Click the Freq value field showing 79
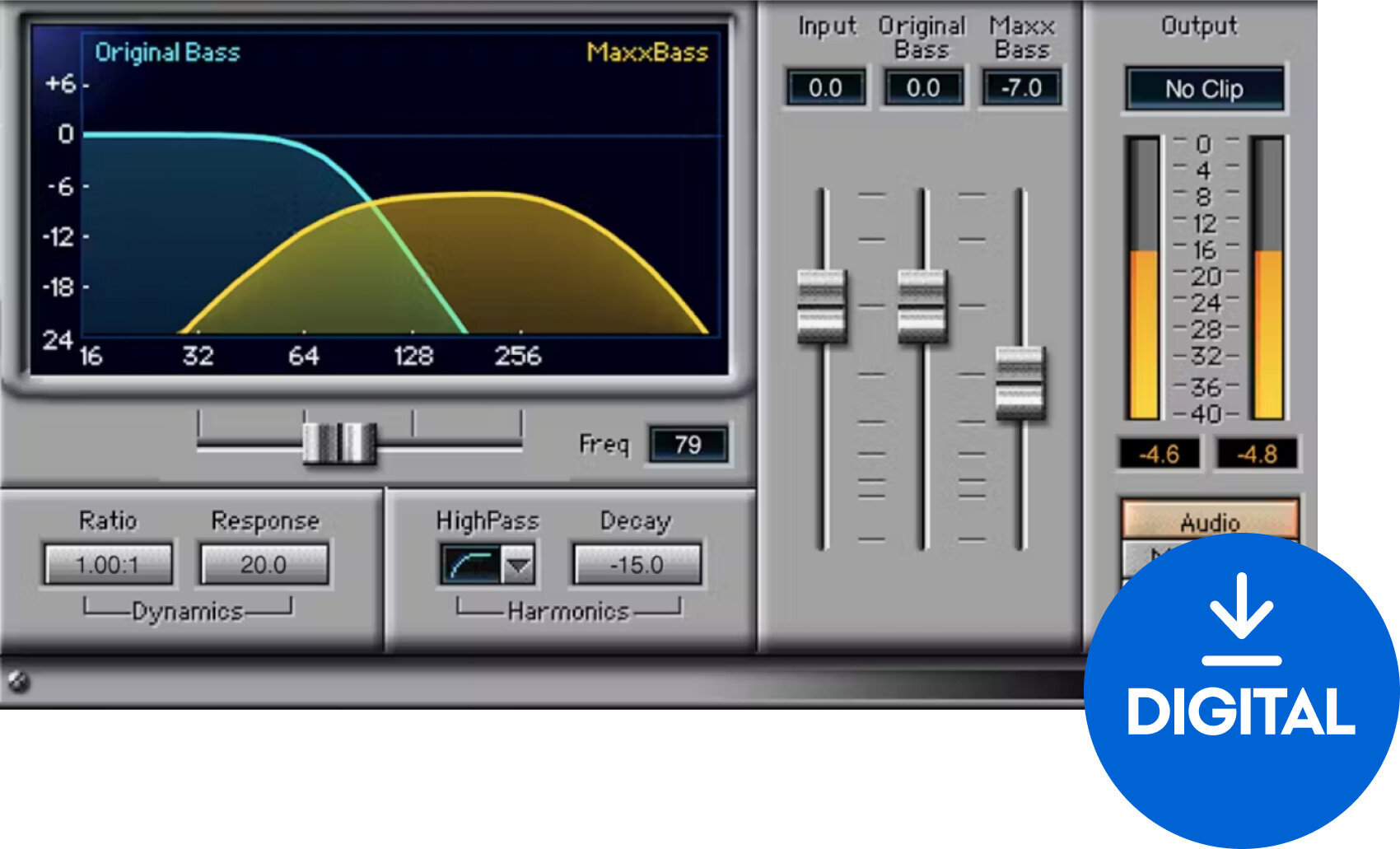The image size is (1400, 849). [690, 445]
